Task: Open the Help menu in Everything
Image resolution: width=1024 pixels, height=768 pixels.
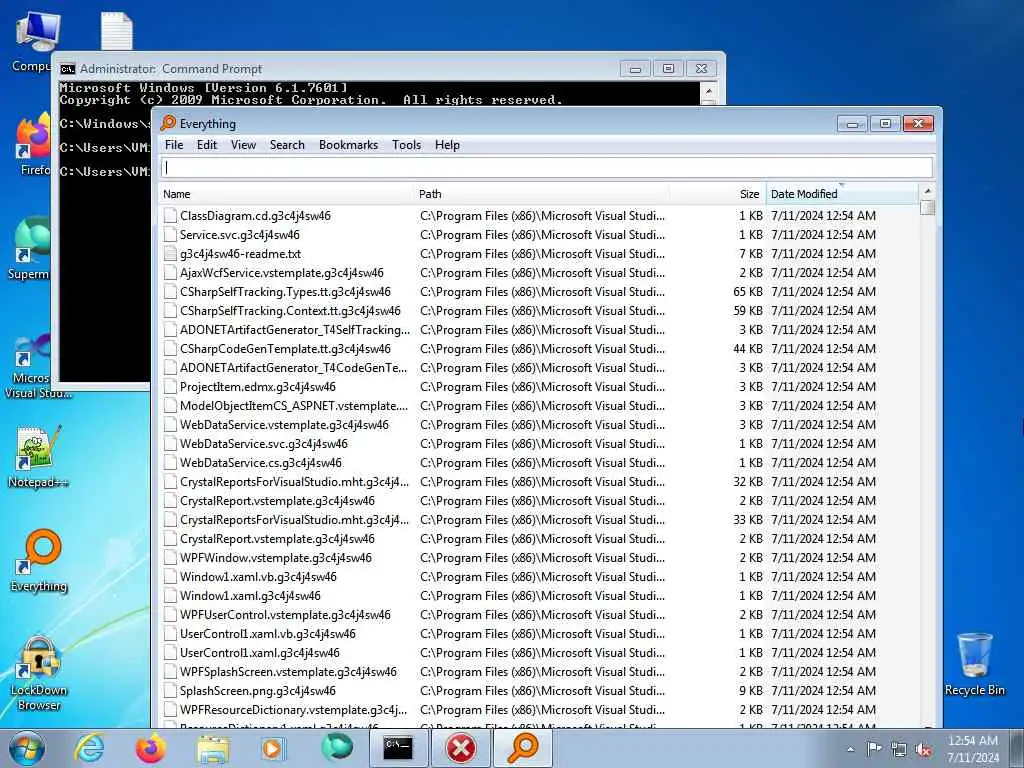Action: (447, 145)
